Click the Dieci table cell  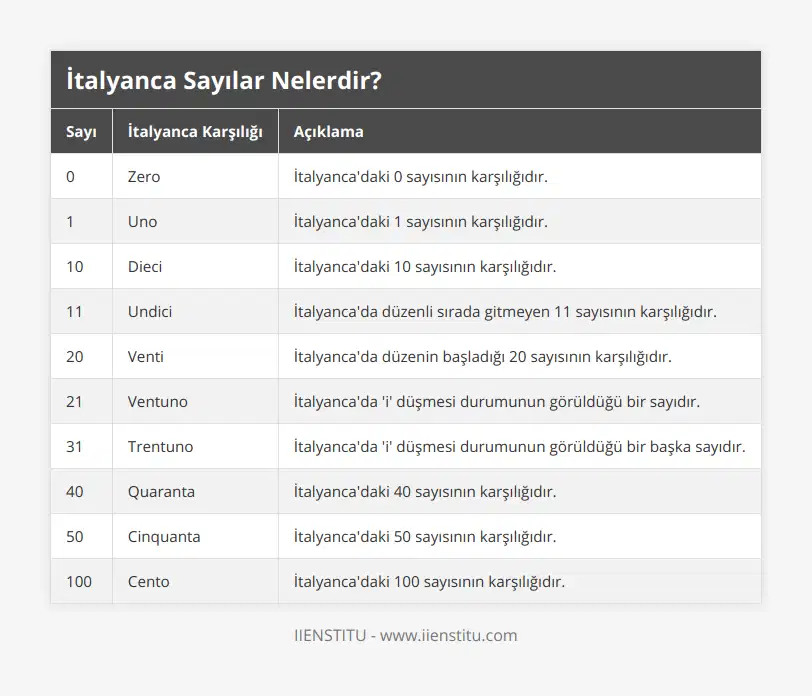144,266
